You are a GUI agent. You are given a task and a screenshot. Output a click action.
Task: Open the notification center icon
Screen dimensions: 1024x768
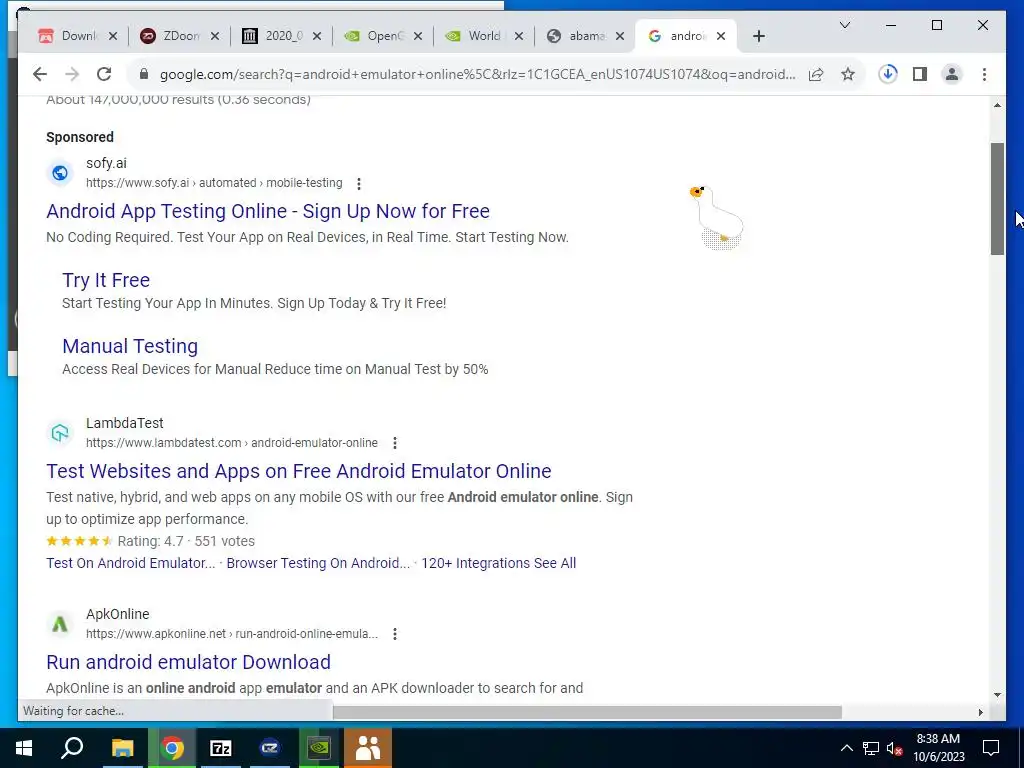[991, 748]
